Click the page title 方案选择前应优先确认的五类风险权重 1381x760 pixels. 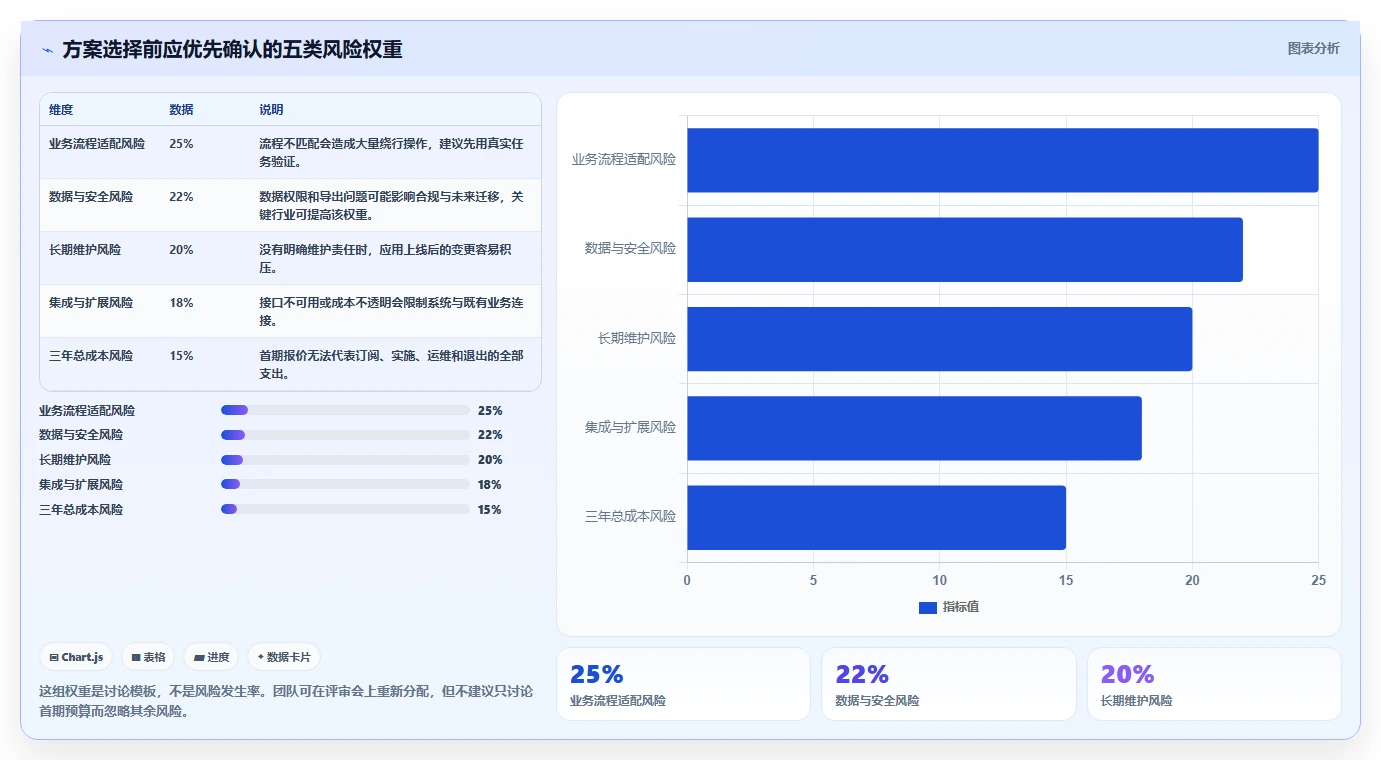click(232, 49)
